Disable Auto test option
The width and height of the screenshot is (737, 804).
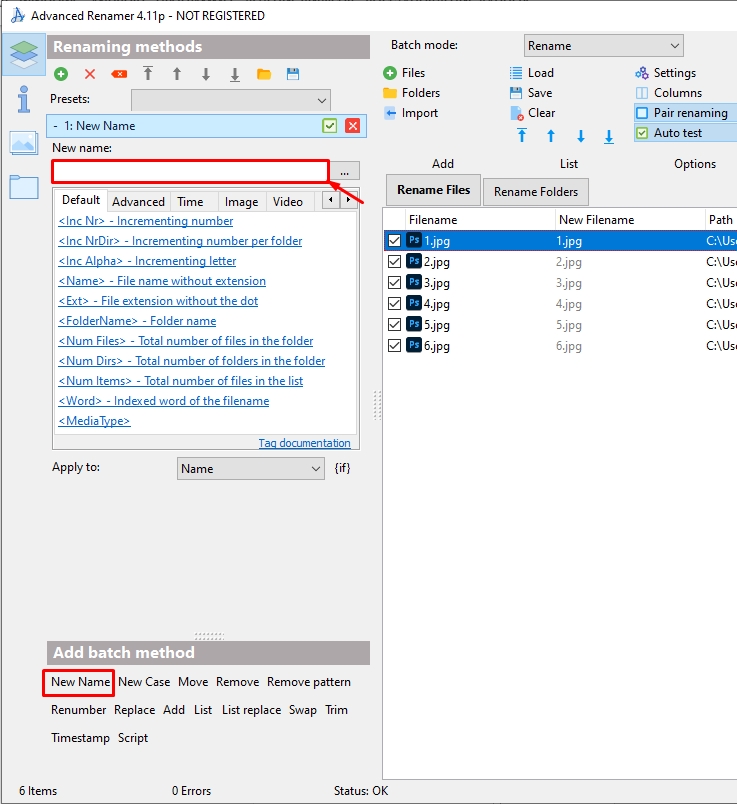[685, 133]
